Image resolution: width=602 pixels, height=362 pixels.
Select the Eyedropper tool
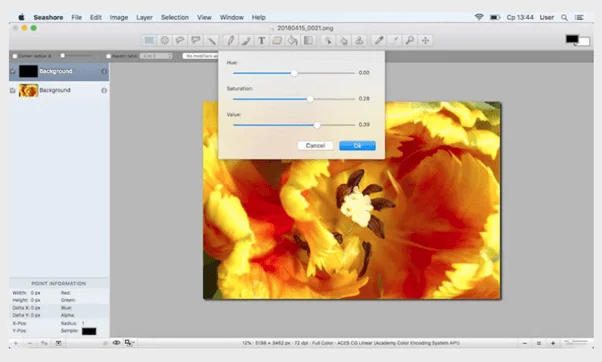tap(379, 40)
